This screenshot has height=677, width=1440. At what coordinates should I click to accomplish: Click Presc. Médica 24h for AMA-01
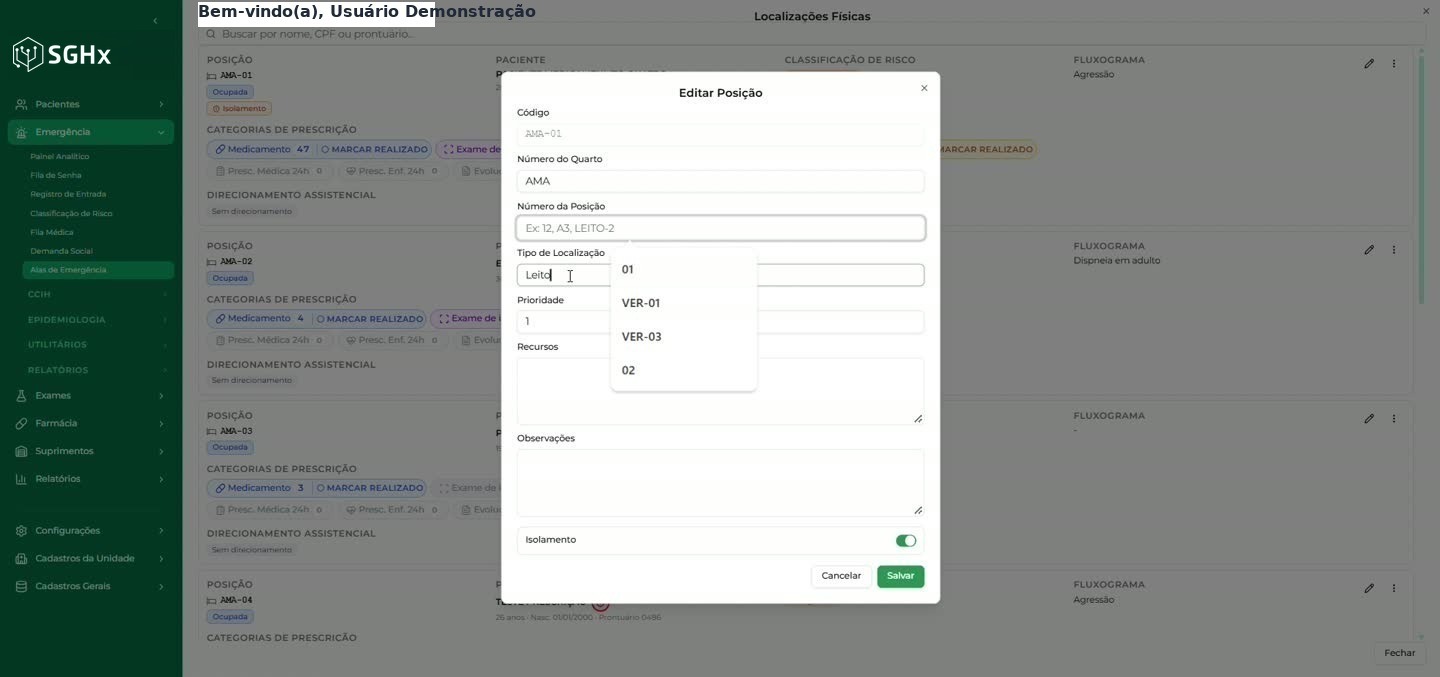click(x=268, y=171)
